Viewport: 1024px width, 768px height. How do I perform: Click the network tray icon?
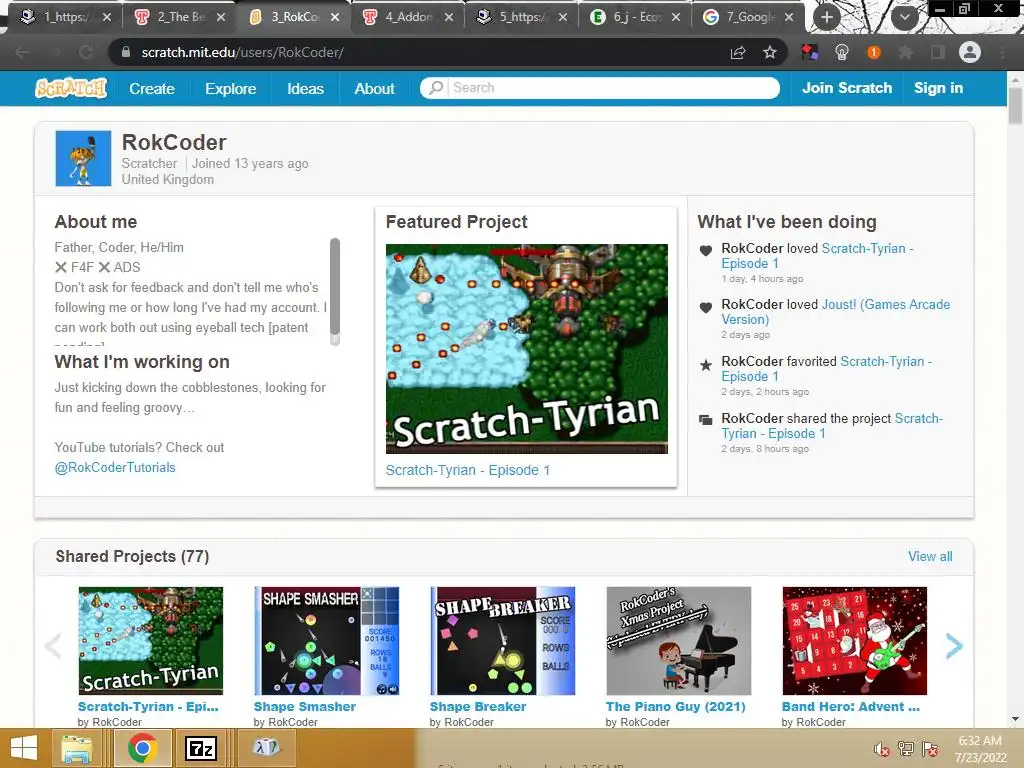(x=906, y=749)
